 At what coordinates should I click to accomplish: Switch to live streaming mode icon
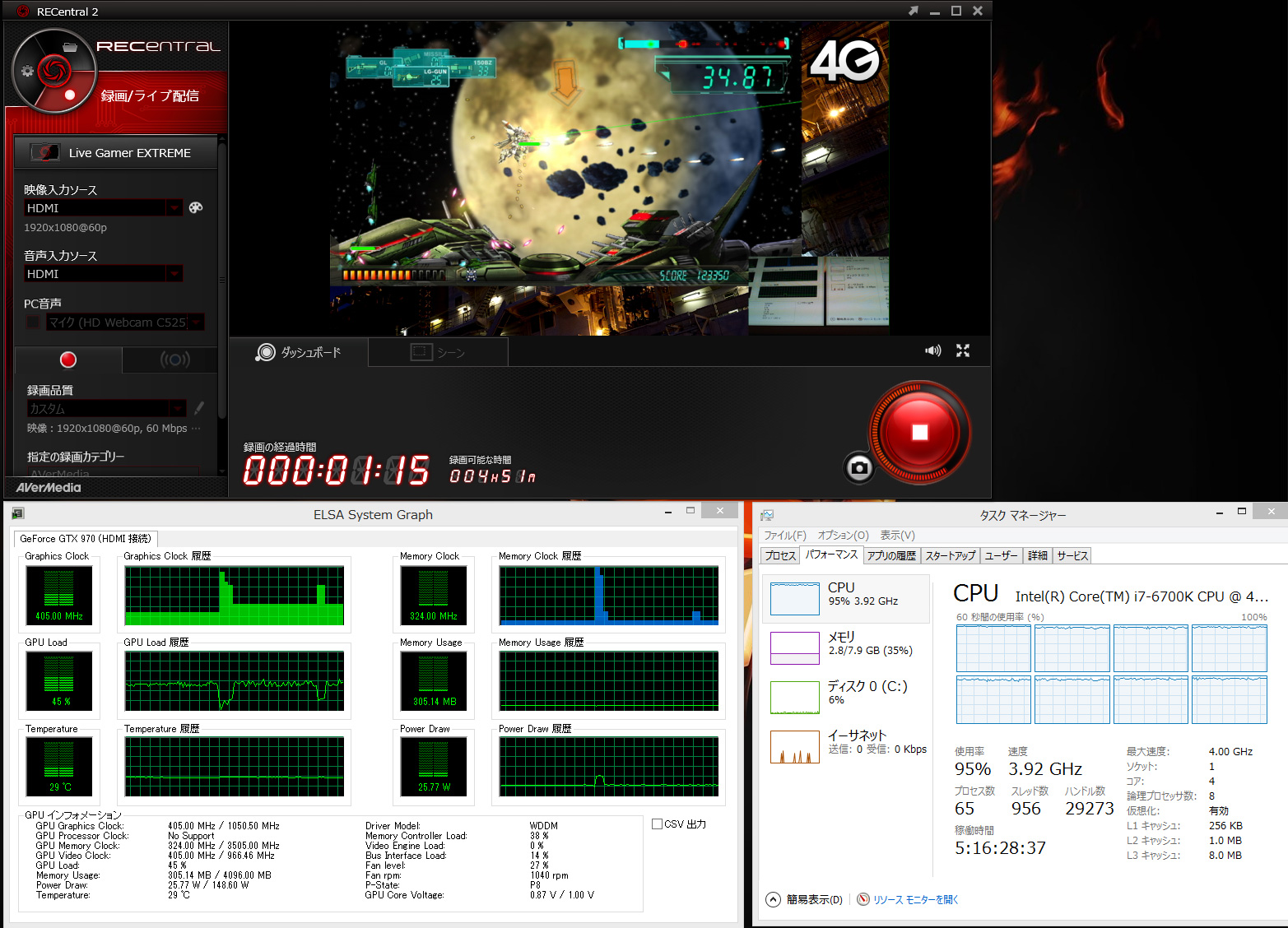pos(174,360)
